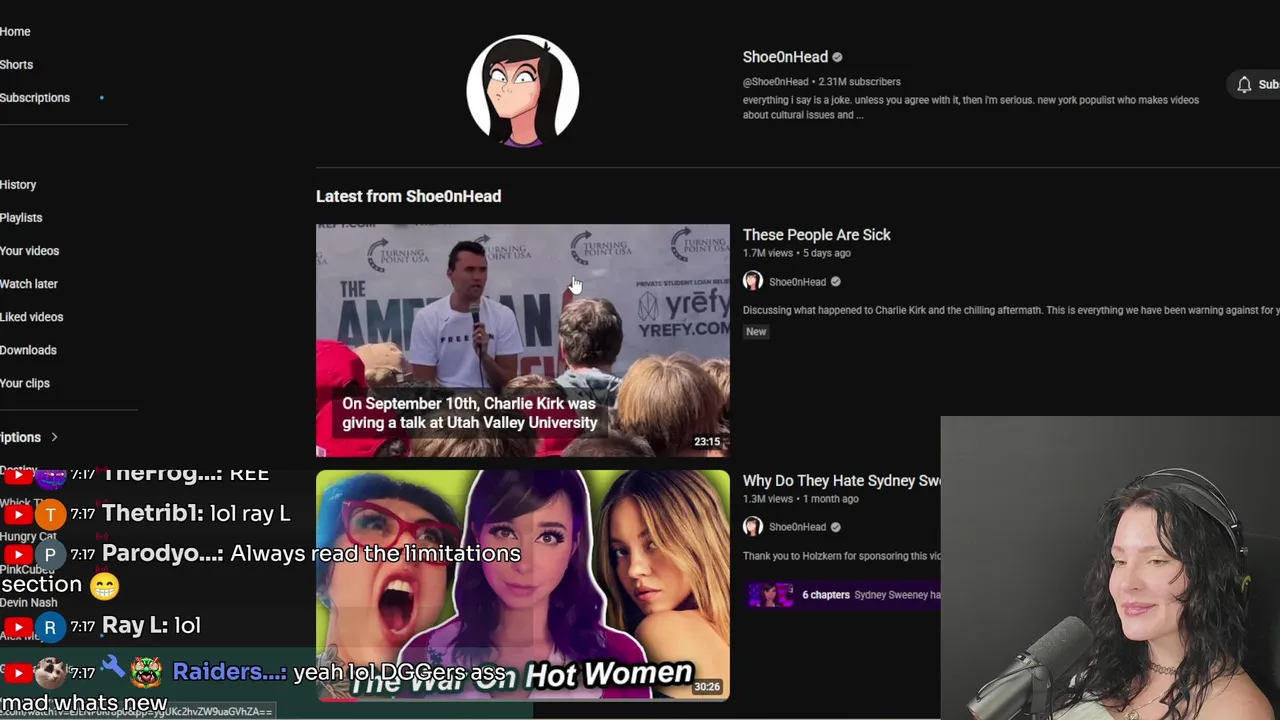
Task: Click '@ShoeOnHead • 2.31M subscribers' text
Action: click(821, 82)
